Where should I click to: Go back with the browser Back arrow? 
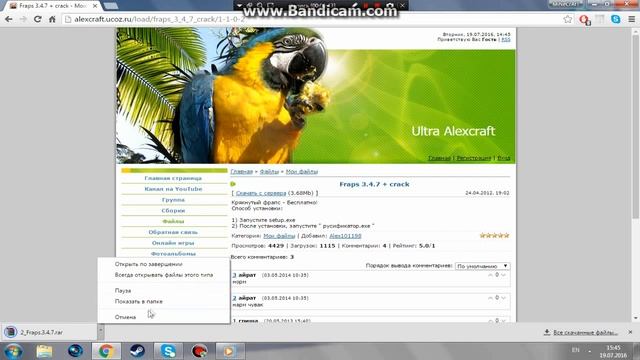[9, 19]
